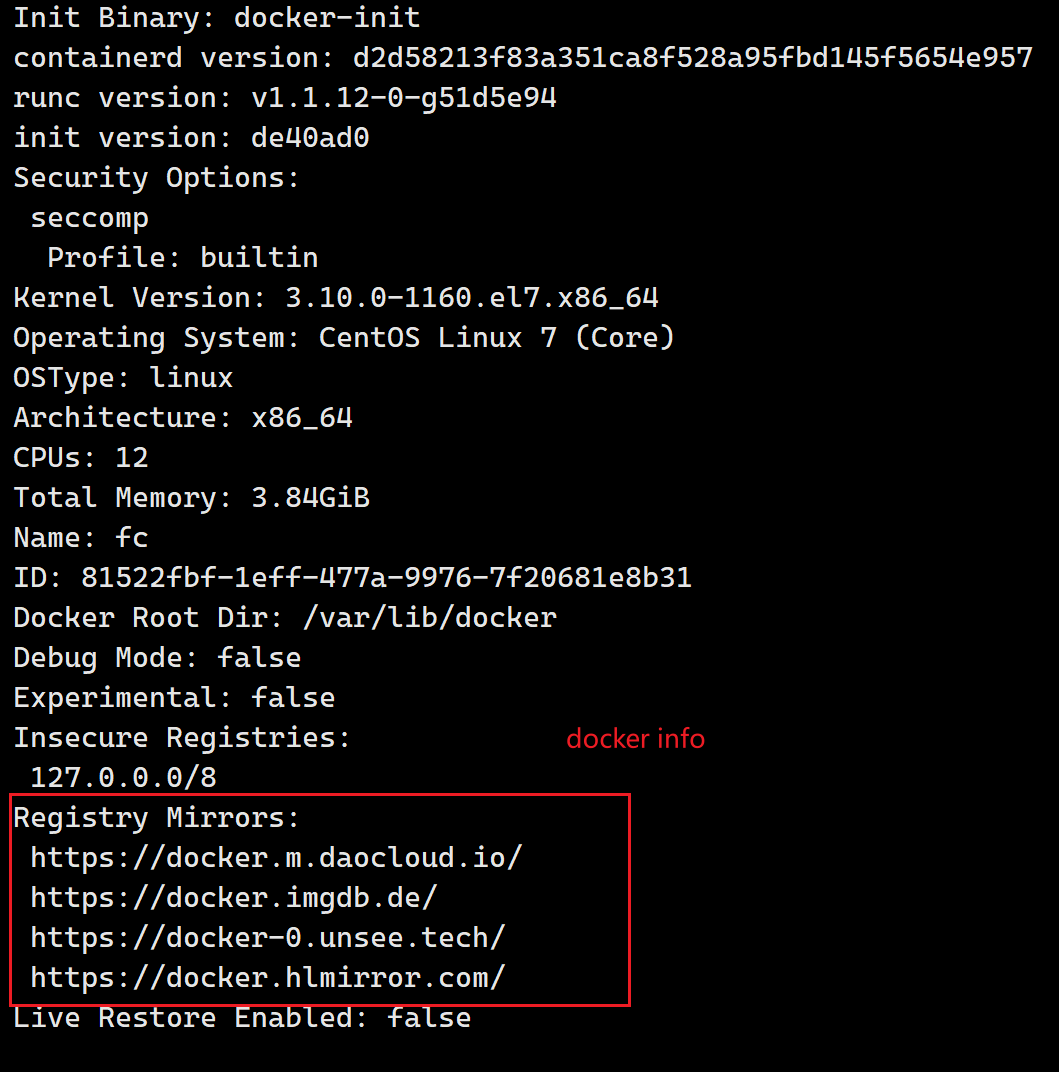Click the insecure registry 127.0.0.0/8 entry
The height and width of the screenshot is (1072, 1059).
tap(123, 778)
